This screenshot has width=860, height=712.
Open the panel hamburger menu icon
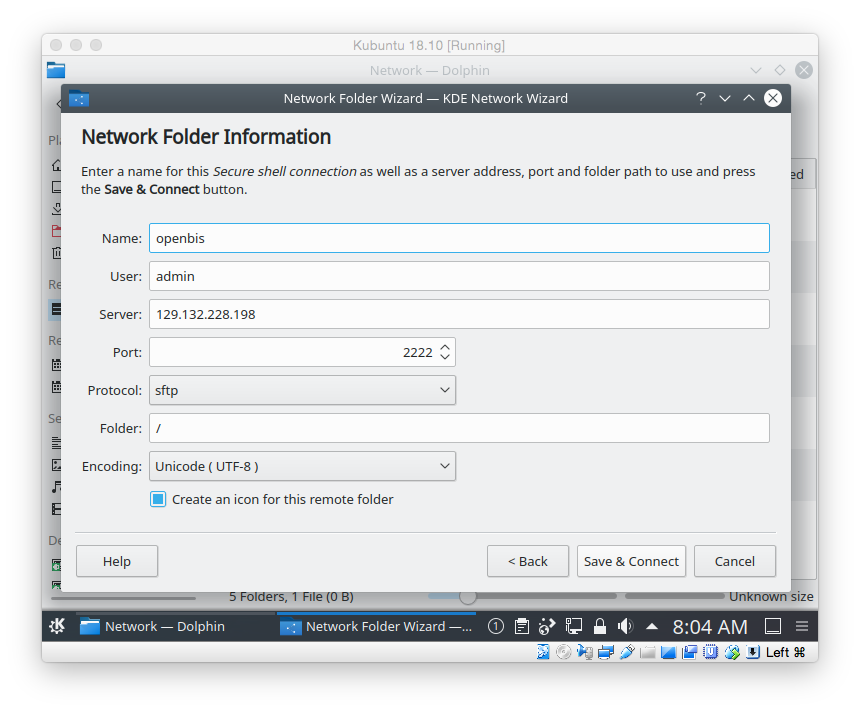(802, 626)
